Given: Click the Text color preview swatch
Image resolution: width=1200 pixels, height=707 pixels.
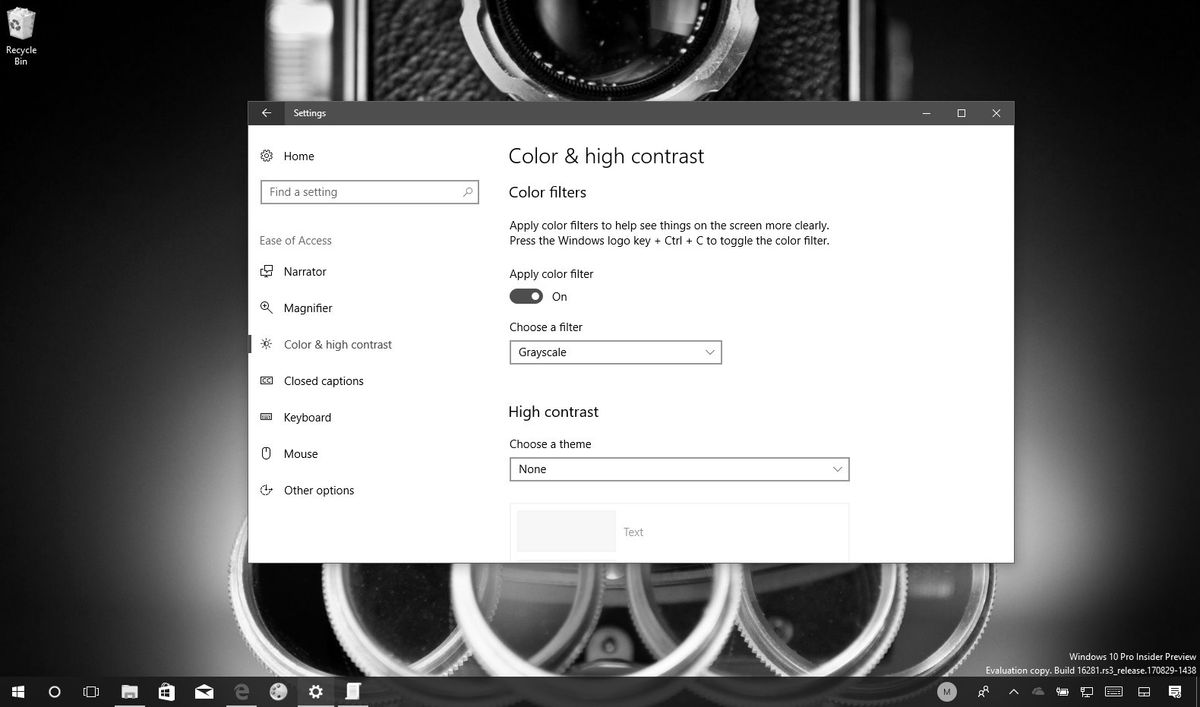Looking at the screenshot, I should (x=566, y=531).
